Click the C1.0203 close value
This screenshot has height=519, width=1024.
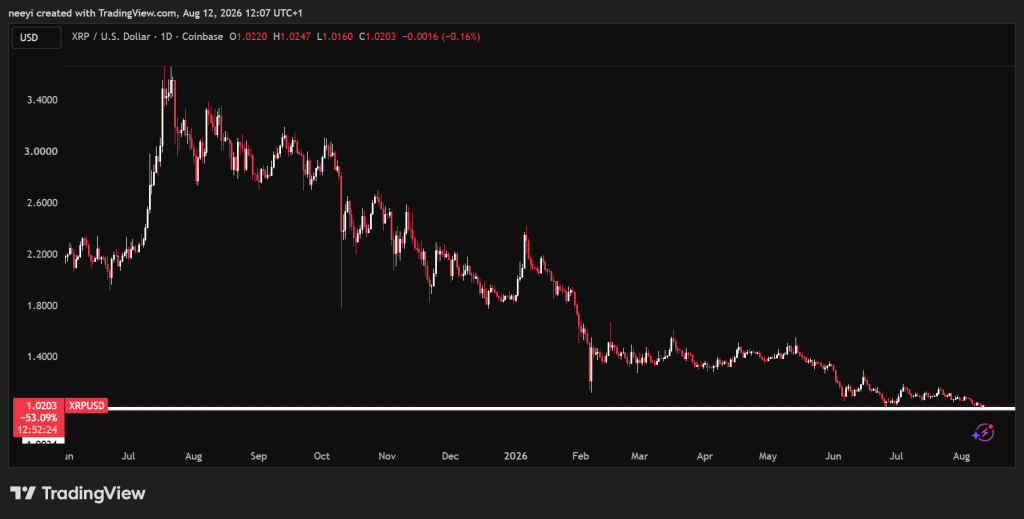coord(377,37)
